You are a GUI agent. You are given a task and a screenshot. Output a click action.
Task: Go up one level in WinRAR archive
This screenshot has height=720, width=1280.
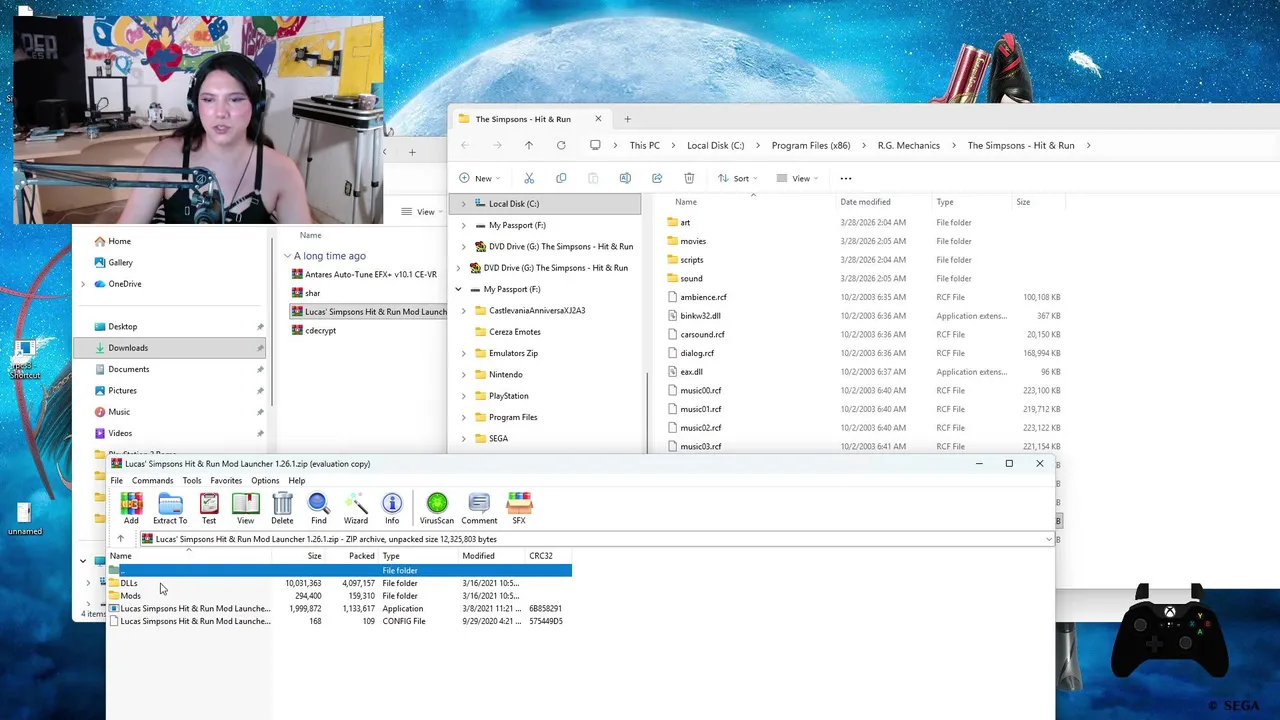pyautogui.click(x=121, y=539)
